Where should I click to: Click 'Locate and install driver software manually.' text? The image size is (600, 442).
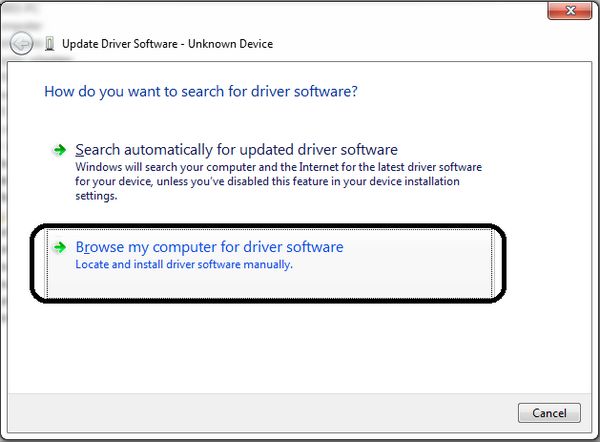click(184, 264)
